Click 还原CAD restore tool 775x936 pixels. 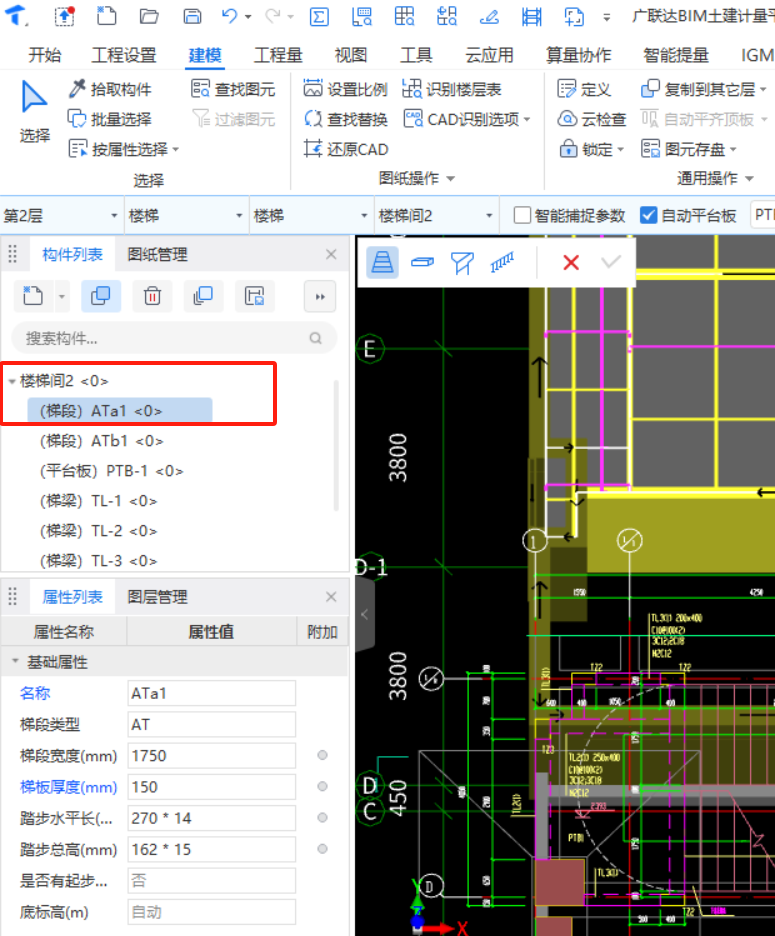click(346, 149)
